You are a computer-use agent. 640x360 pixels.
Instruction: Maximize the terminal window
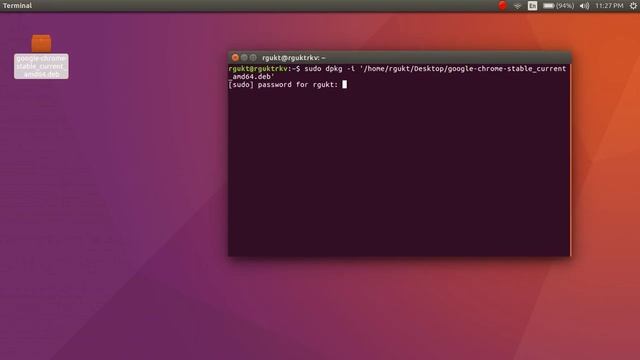pos(253,58)
